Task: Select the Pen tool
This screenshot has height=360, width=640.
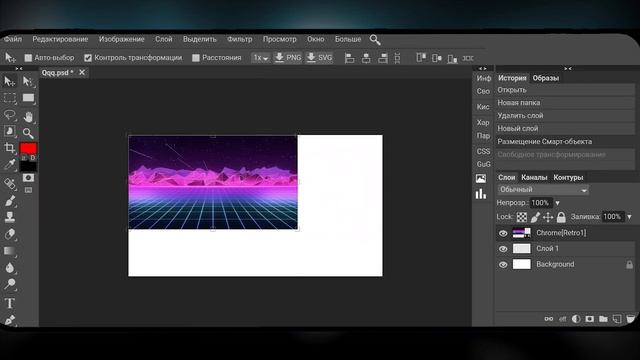Action: pos(10,319)
